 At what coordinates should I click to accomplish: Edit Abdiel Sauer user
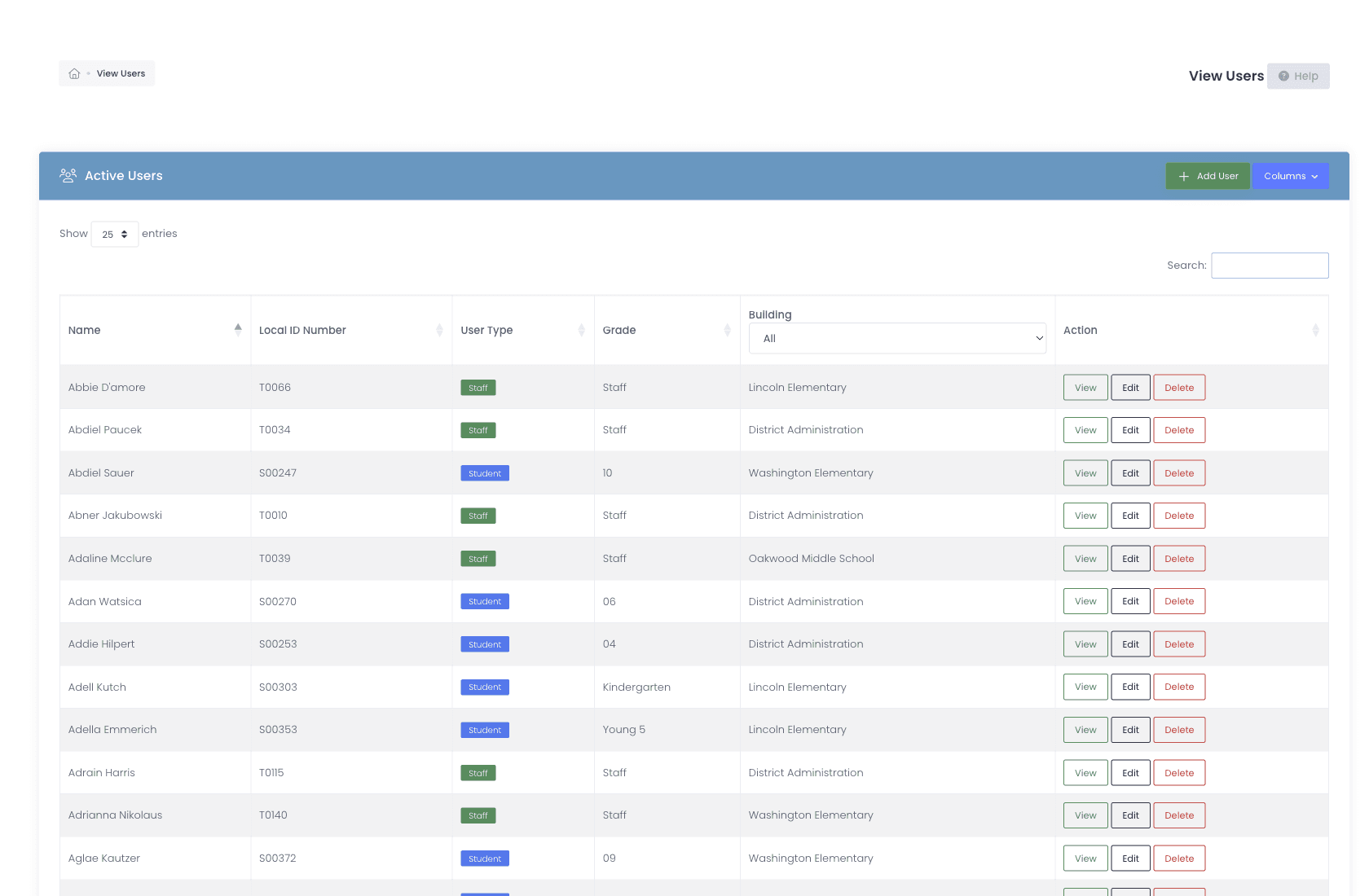[x=1130, y=473]
